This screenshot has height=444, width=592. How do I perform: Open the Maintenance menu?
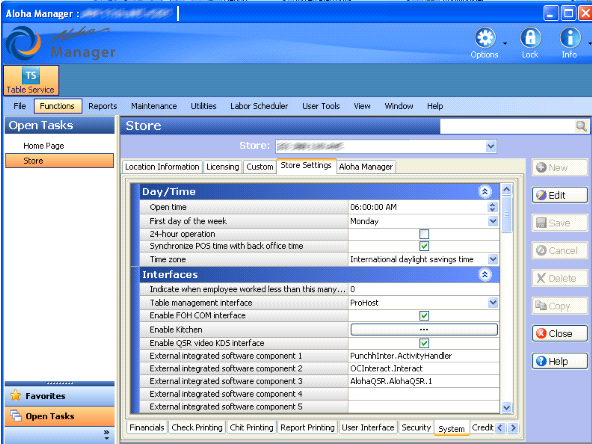154,106
